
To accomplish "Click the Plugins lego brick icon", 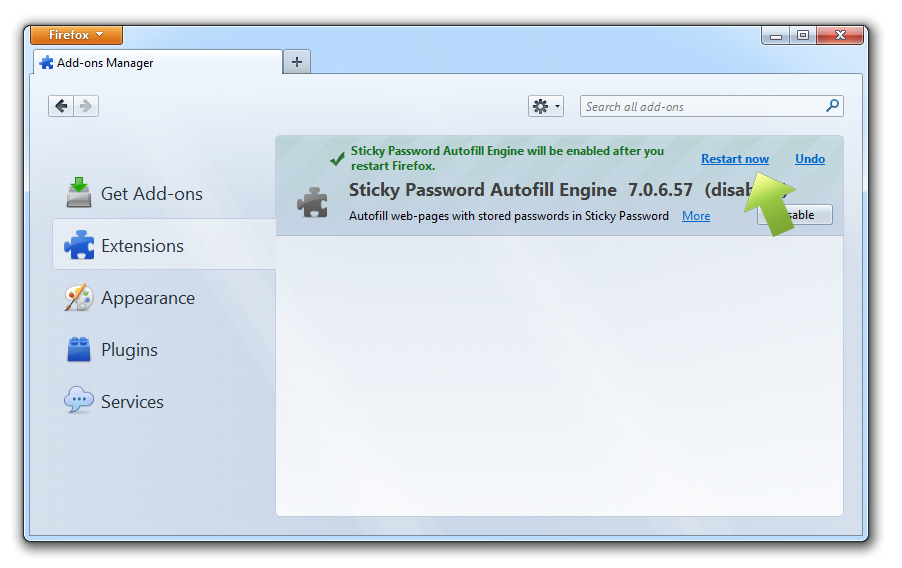I will (79, 349).
